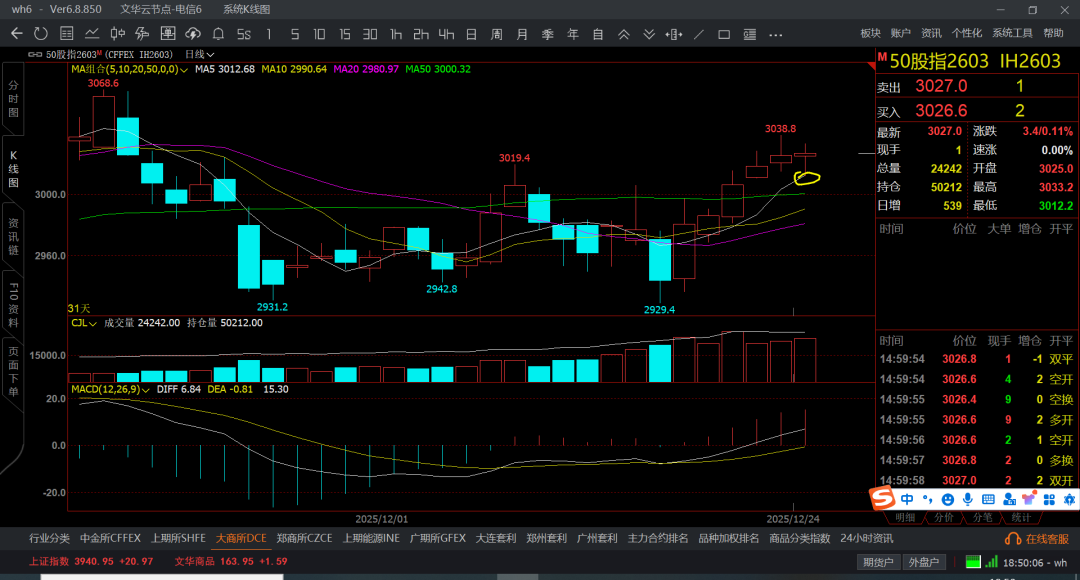
Task: Select the 1h period
Action: [x=395, y=34]
